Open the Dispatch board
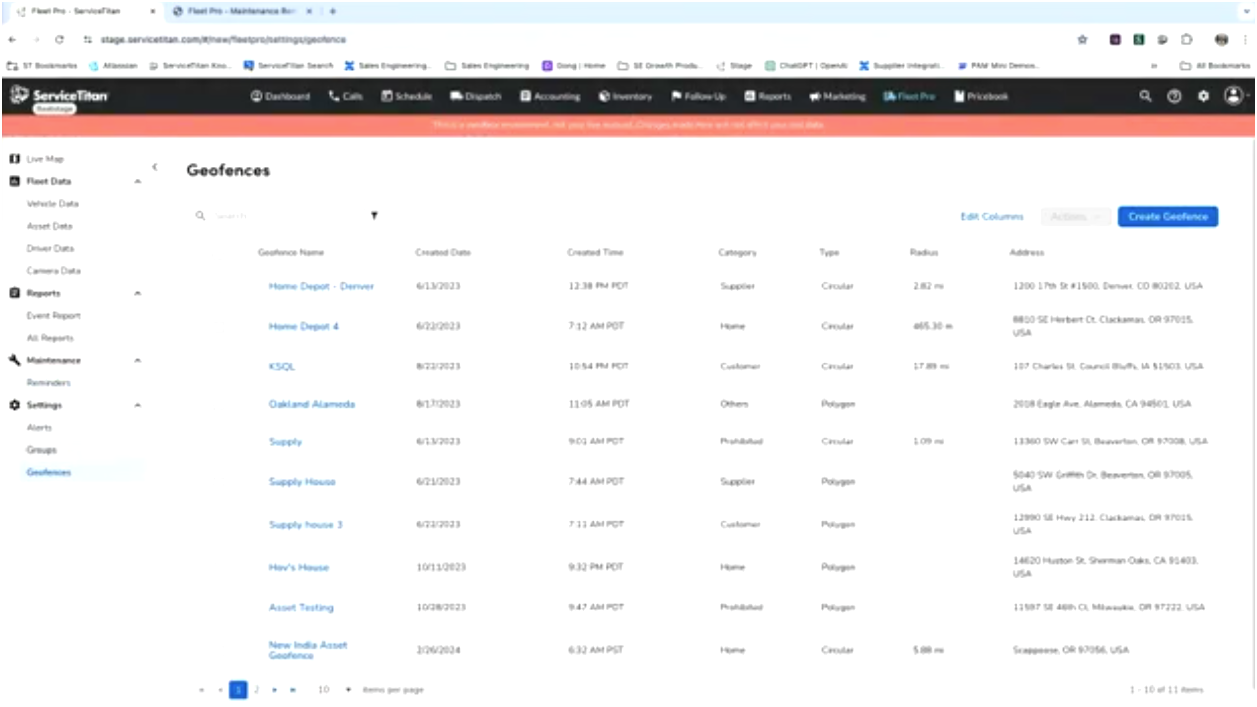The height and width of the screenshot is (707, 1257). [x=476, y=97]
